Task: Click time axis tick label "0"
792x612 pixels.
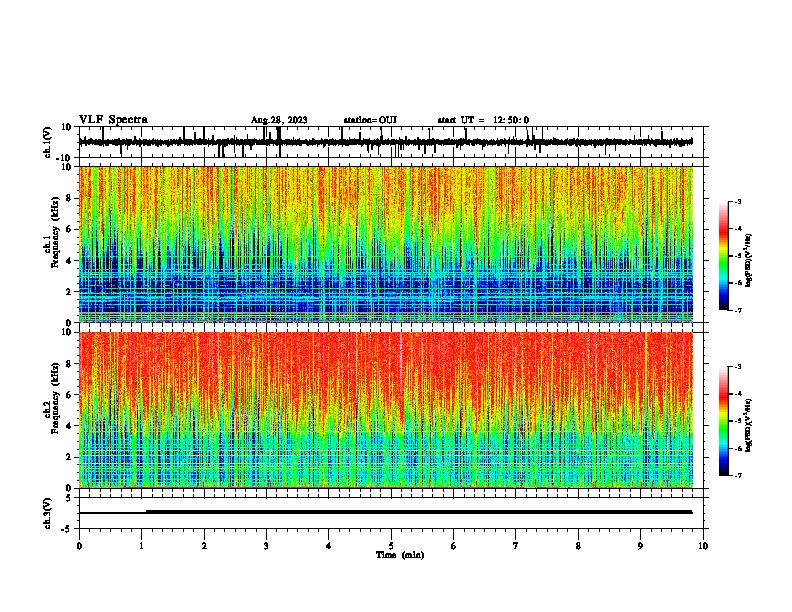Action: pos(79,546)
